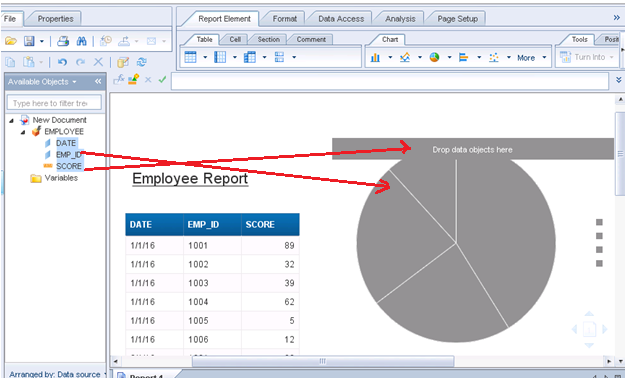Select the Employee Report title

[x=190, y=179]
